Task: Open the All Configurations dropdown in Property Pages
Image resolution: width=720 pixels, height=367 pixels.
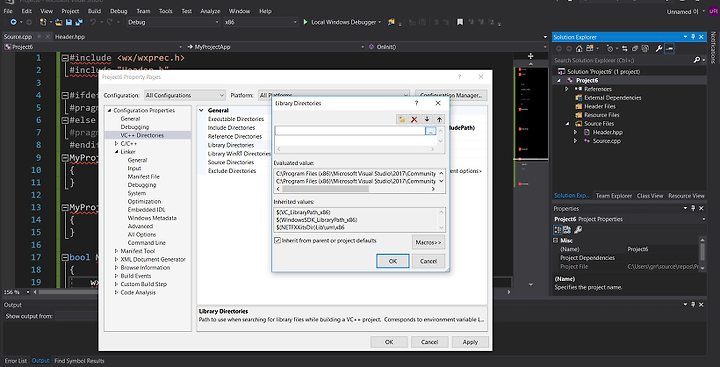Action: click(x=185, y=96)
